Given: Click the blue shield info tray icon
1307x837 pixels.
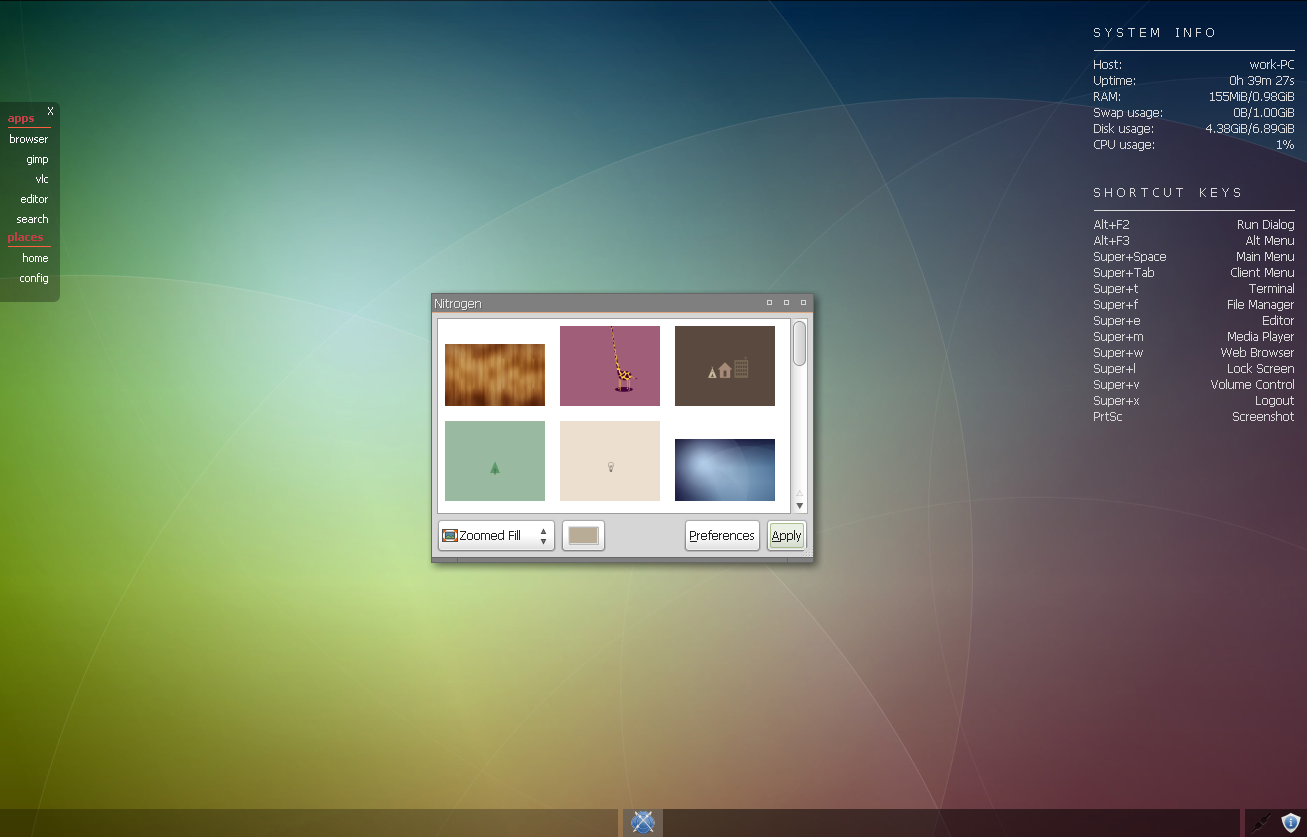Looking at the screenshot, I should (1290, 822).
